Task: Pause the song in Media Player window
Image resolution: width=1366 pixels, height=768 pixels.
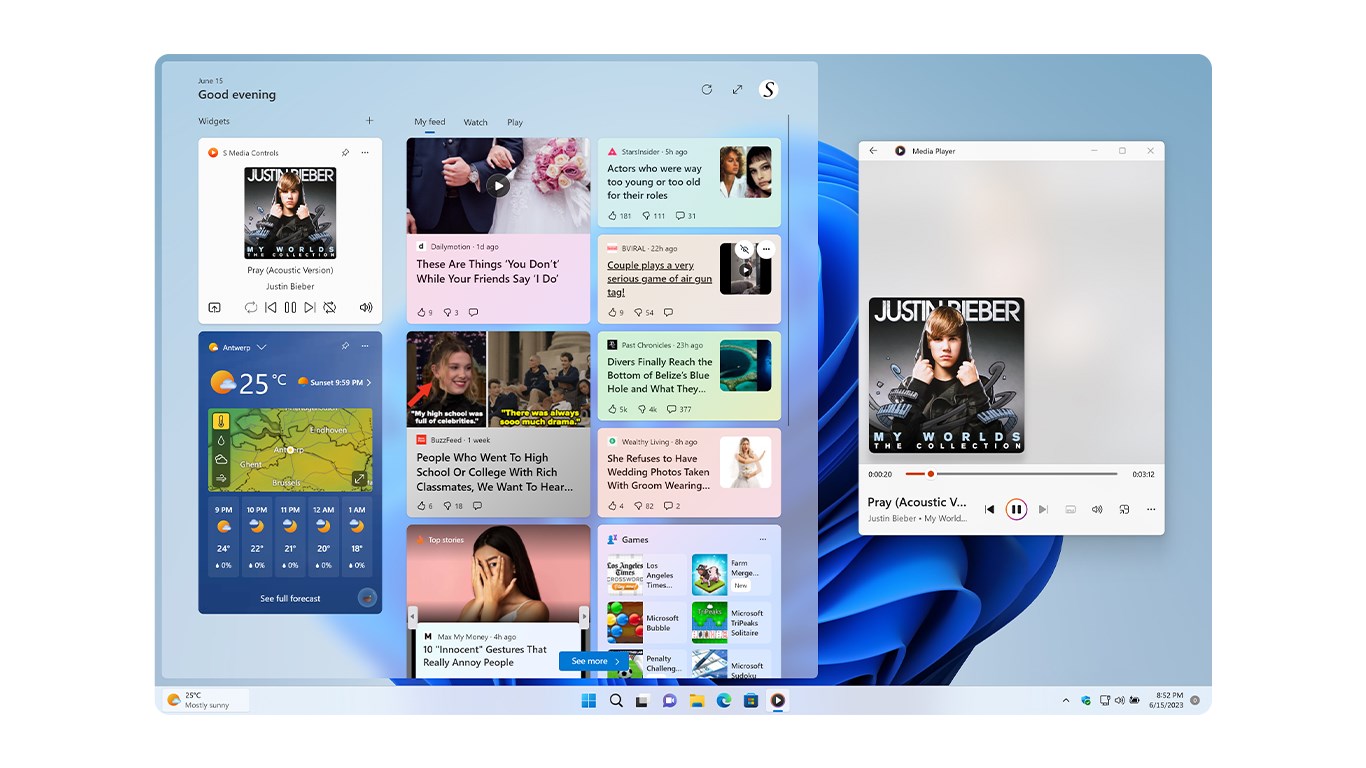Action: 1016,509
